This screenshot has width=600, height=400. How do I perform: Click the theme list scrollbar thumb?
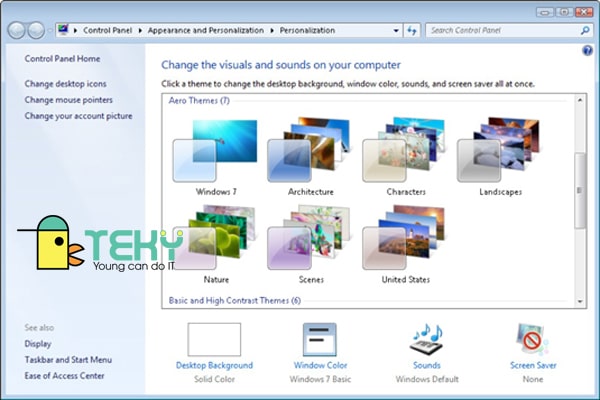(580, 190)
